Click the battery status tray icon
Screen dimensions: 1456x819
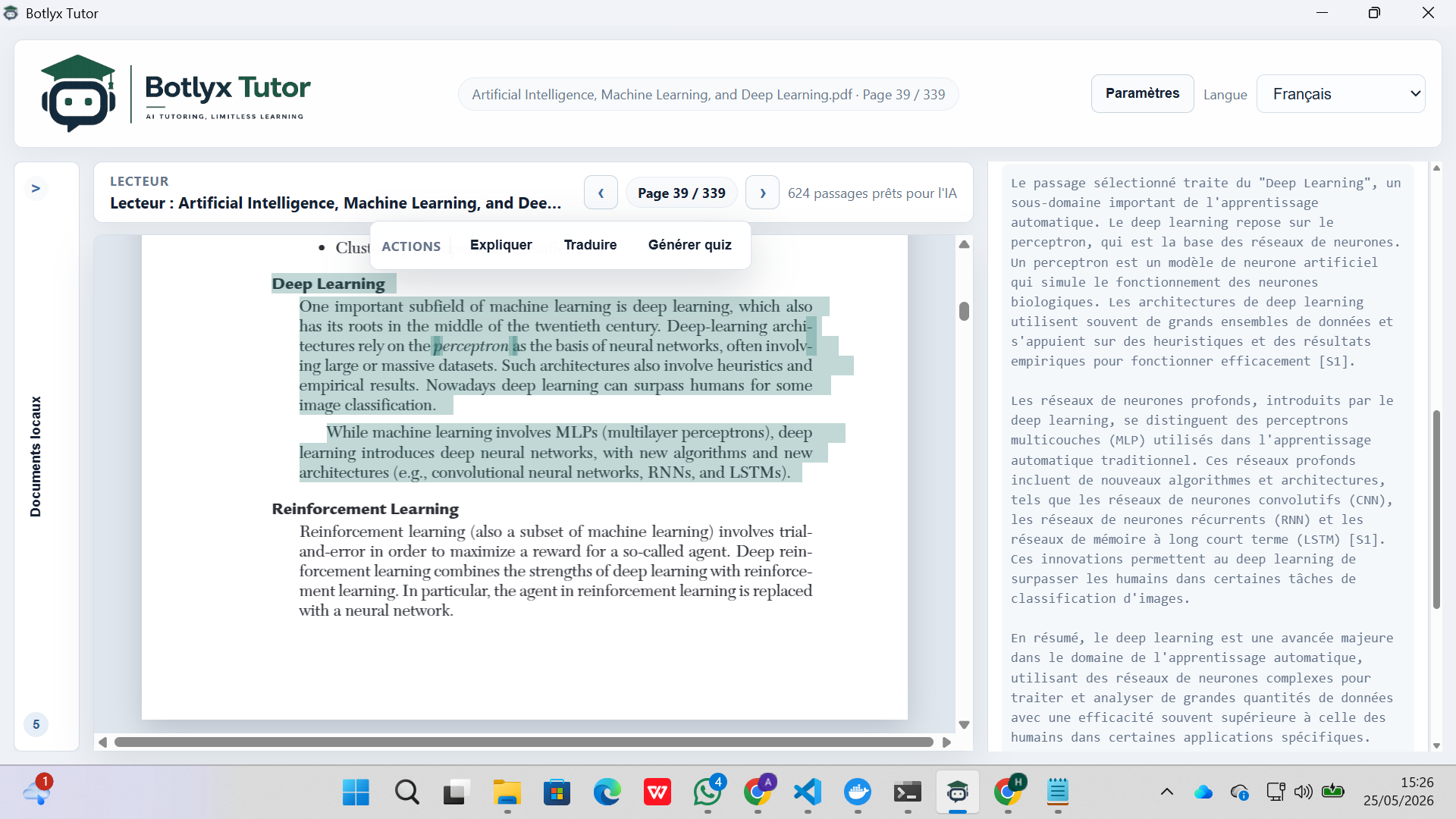click(1332, 792)
